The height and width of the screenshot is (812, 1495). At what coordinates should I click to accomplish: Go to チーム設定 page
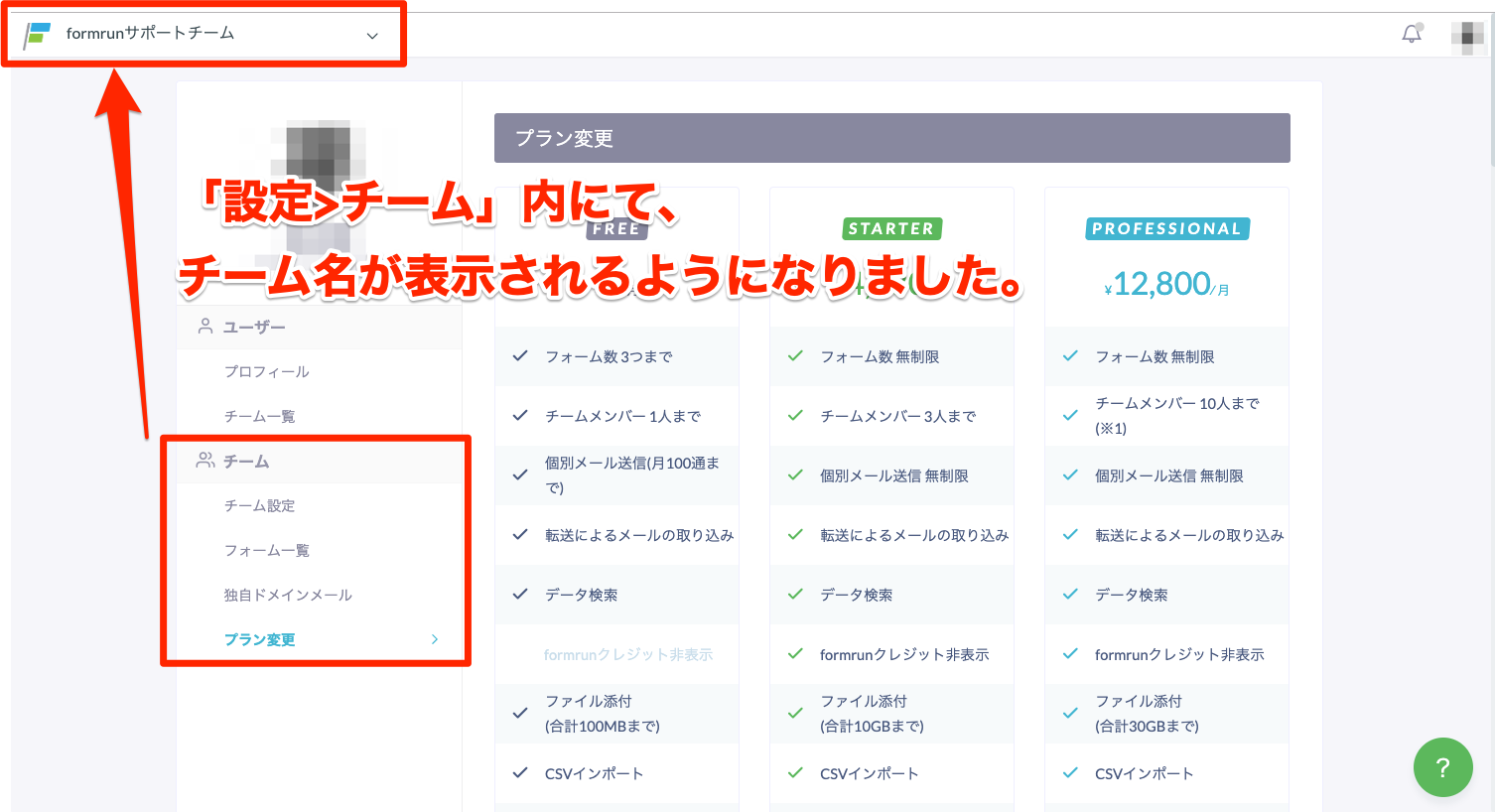pos(259,505)
